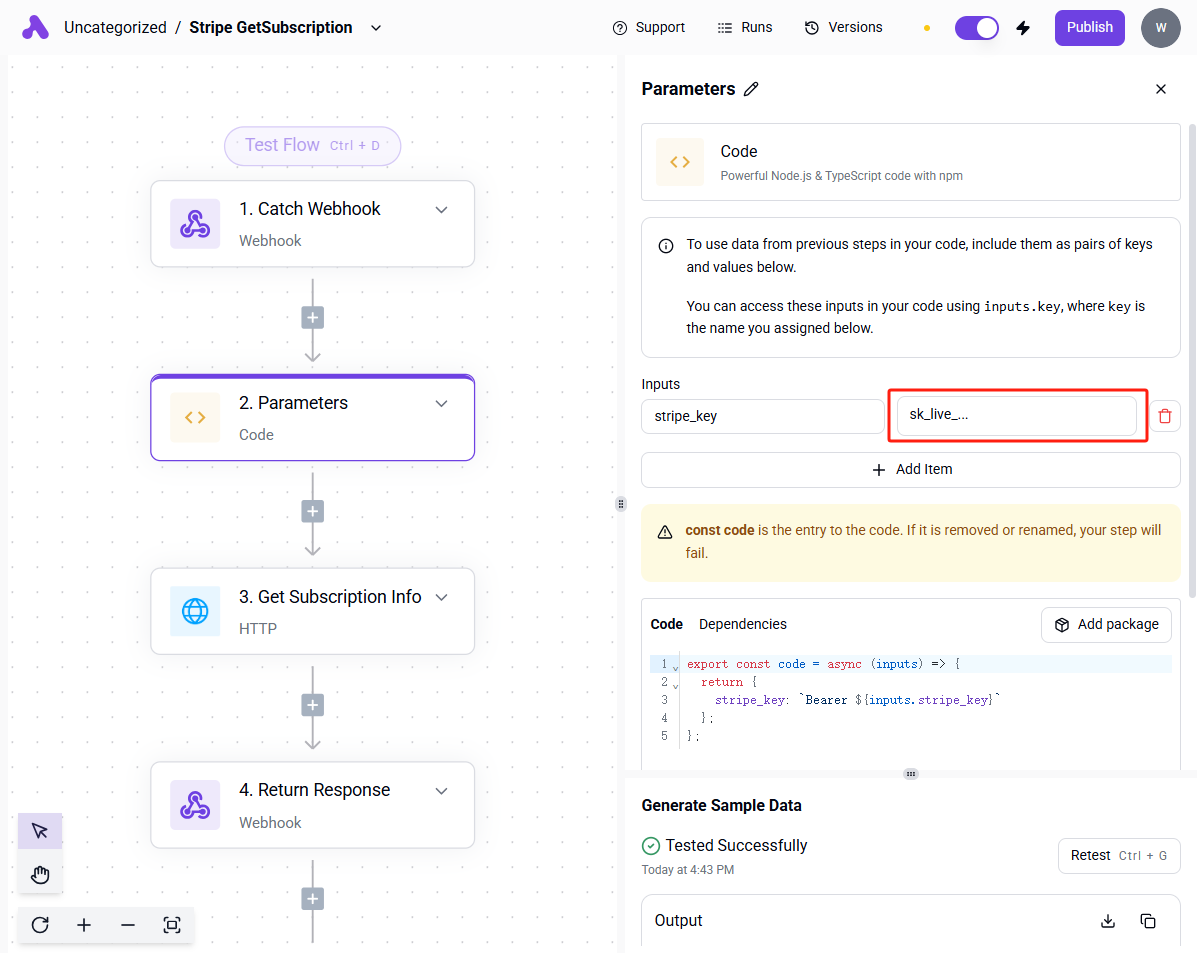Toggle the flow enabled switch
This screenshot has height=953, width=1197.
[976, 28]
